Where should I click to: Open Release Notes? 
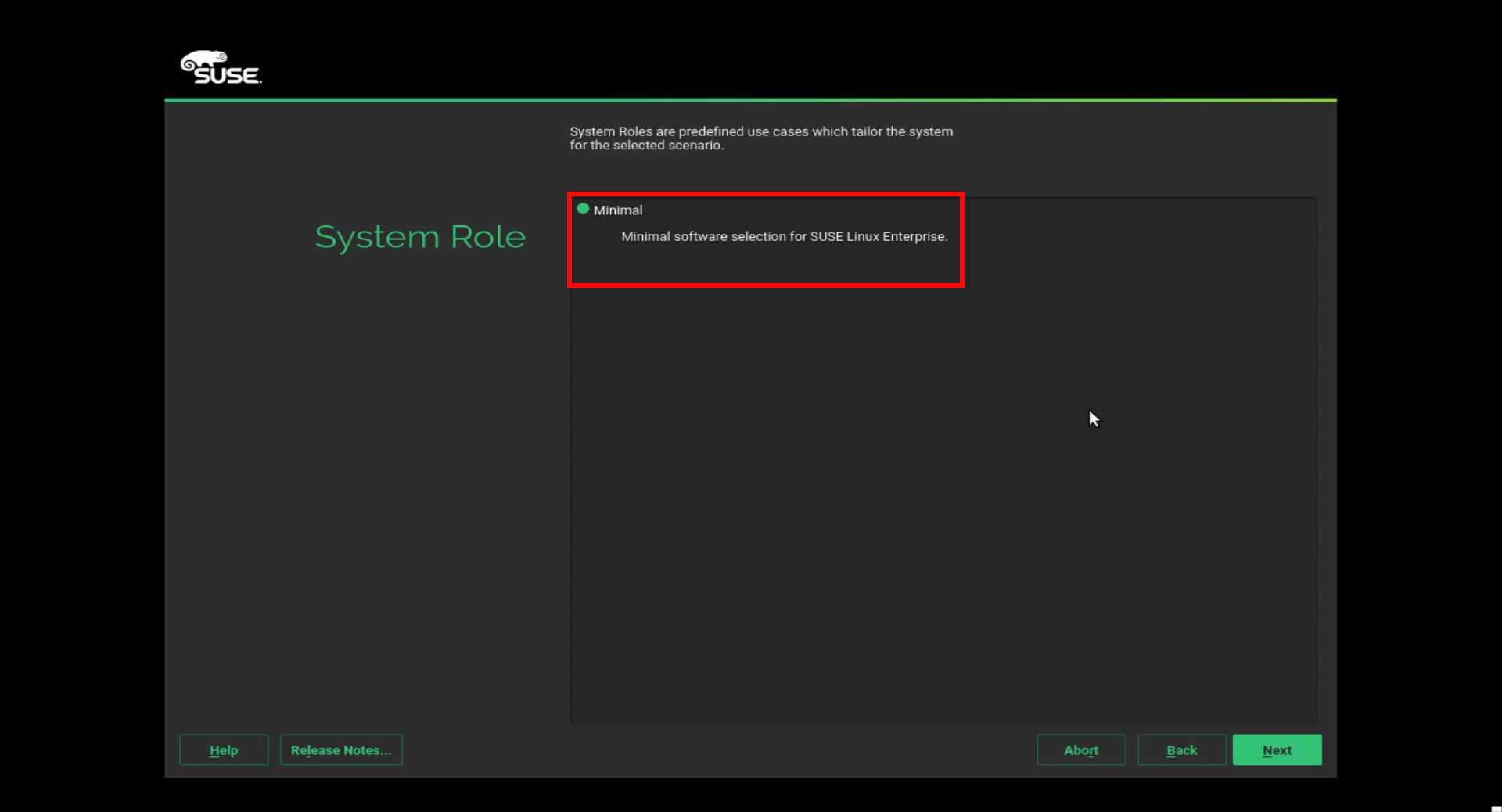coord(341,749)
